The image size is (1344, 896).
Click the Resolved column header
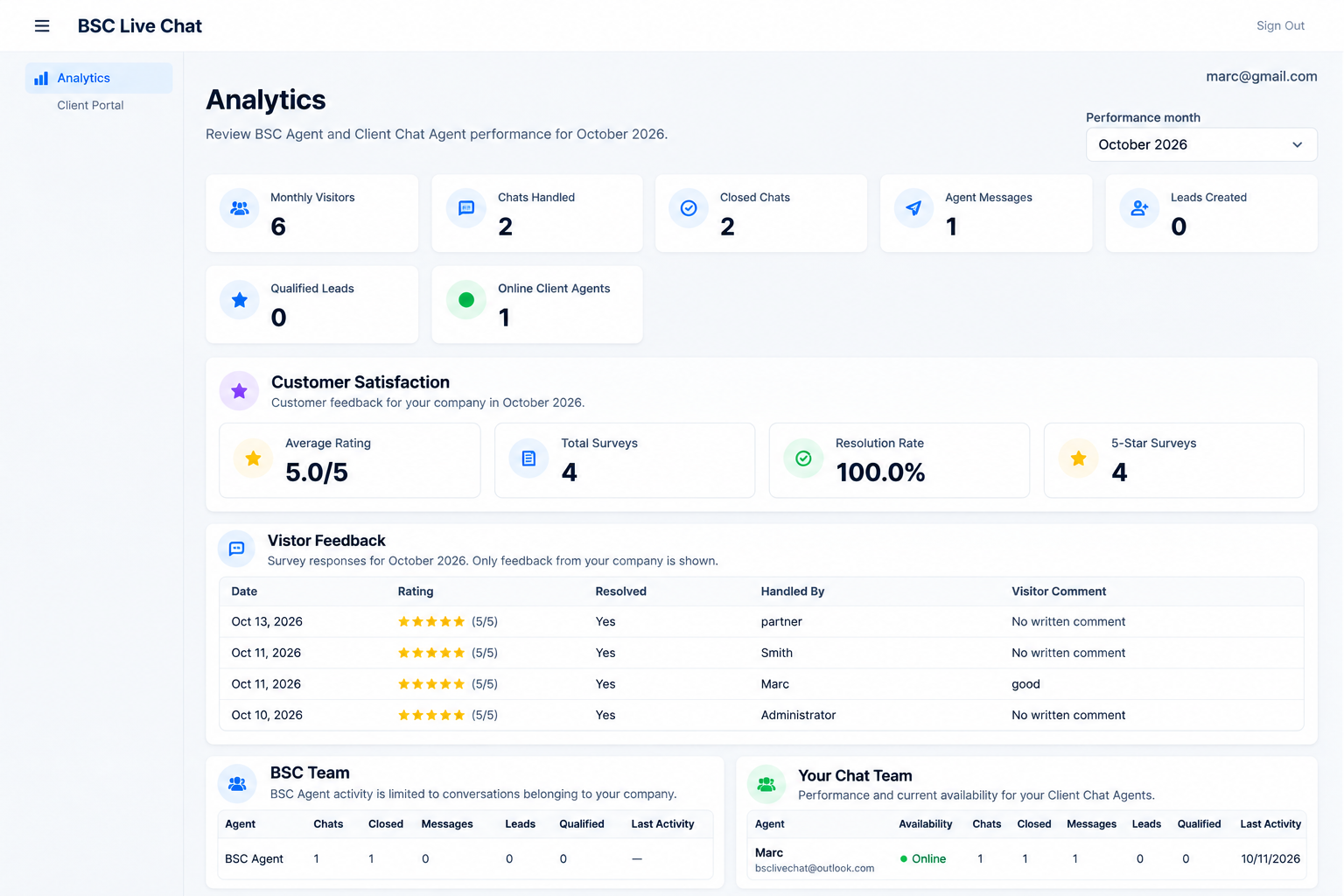(621, 592)
